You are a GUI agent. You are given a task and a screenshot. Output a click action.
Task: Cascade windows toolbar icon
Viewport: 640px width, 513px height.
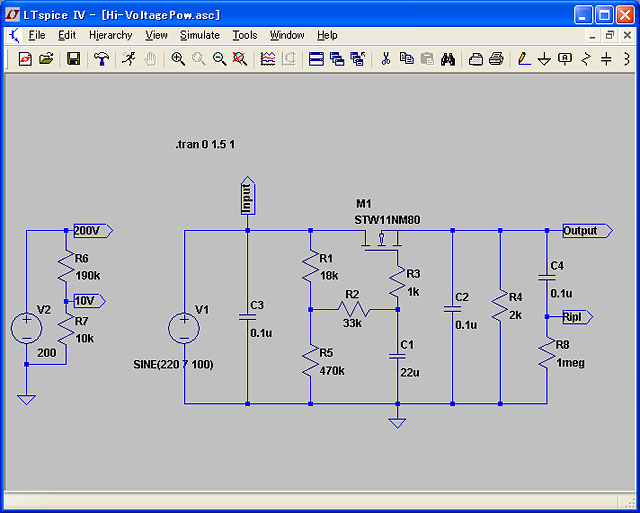coord(337,60)
